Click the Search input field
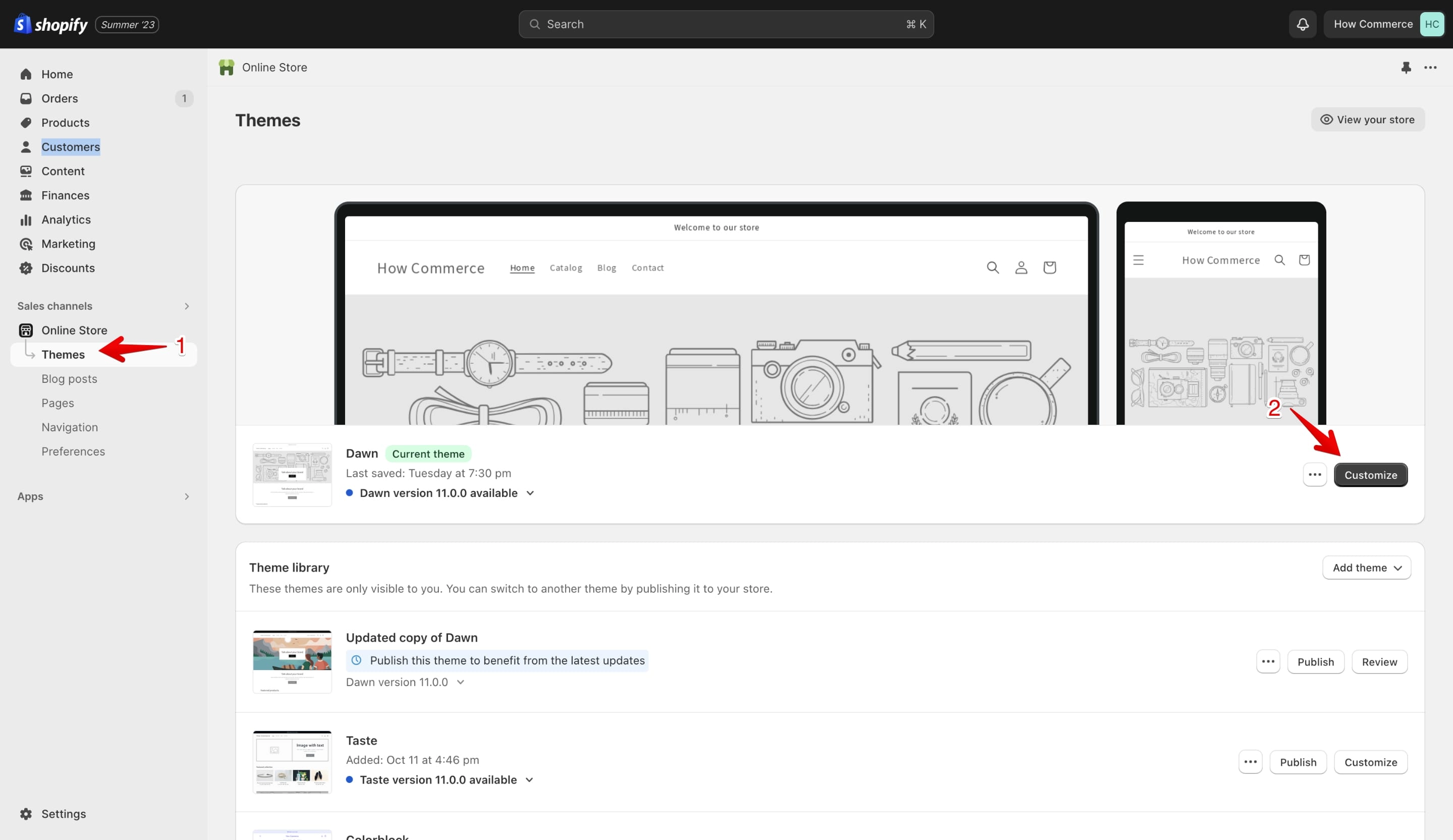Screen dimensions: 1453x840 (x=726, y=24)
